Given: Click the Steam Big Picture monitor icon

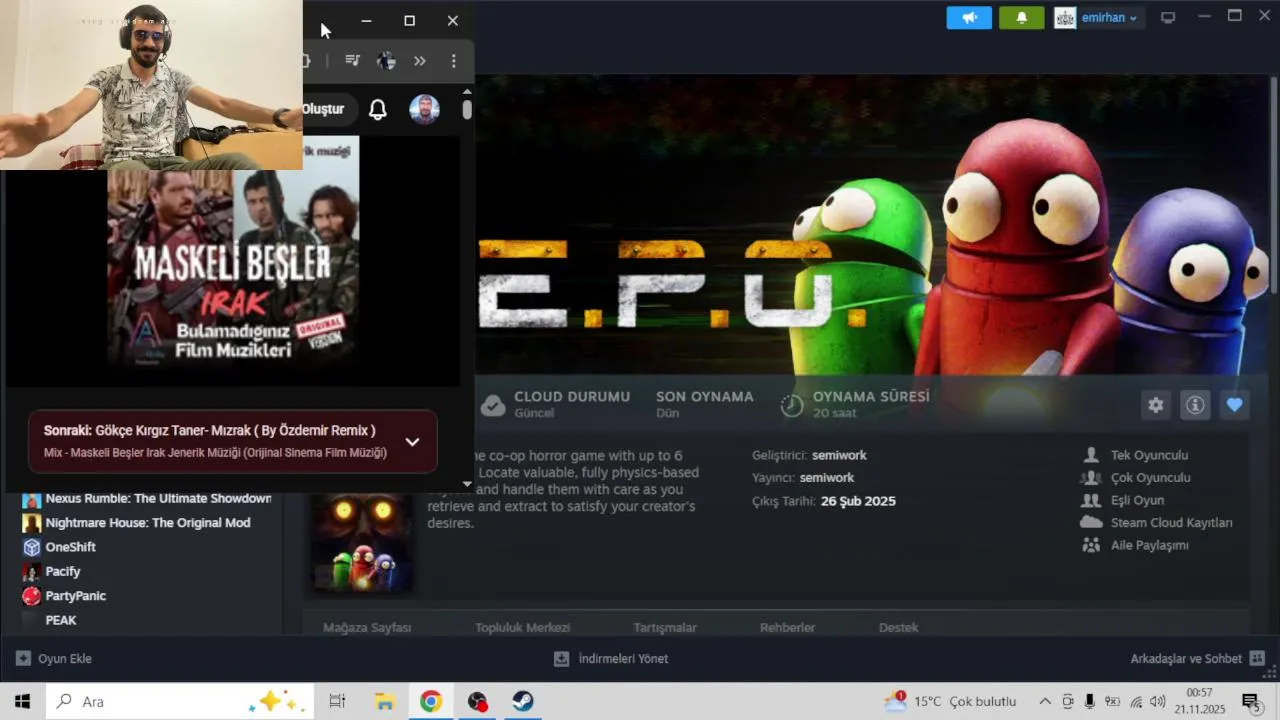Looking at the screenshot, I should [1168, 18].
